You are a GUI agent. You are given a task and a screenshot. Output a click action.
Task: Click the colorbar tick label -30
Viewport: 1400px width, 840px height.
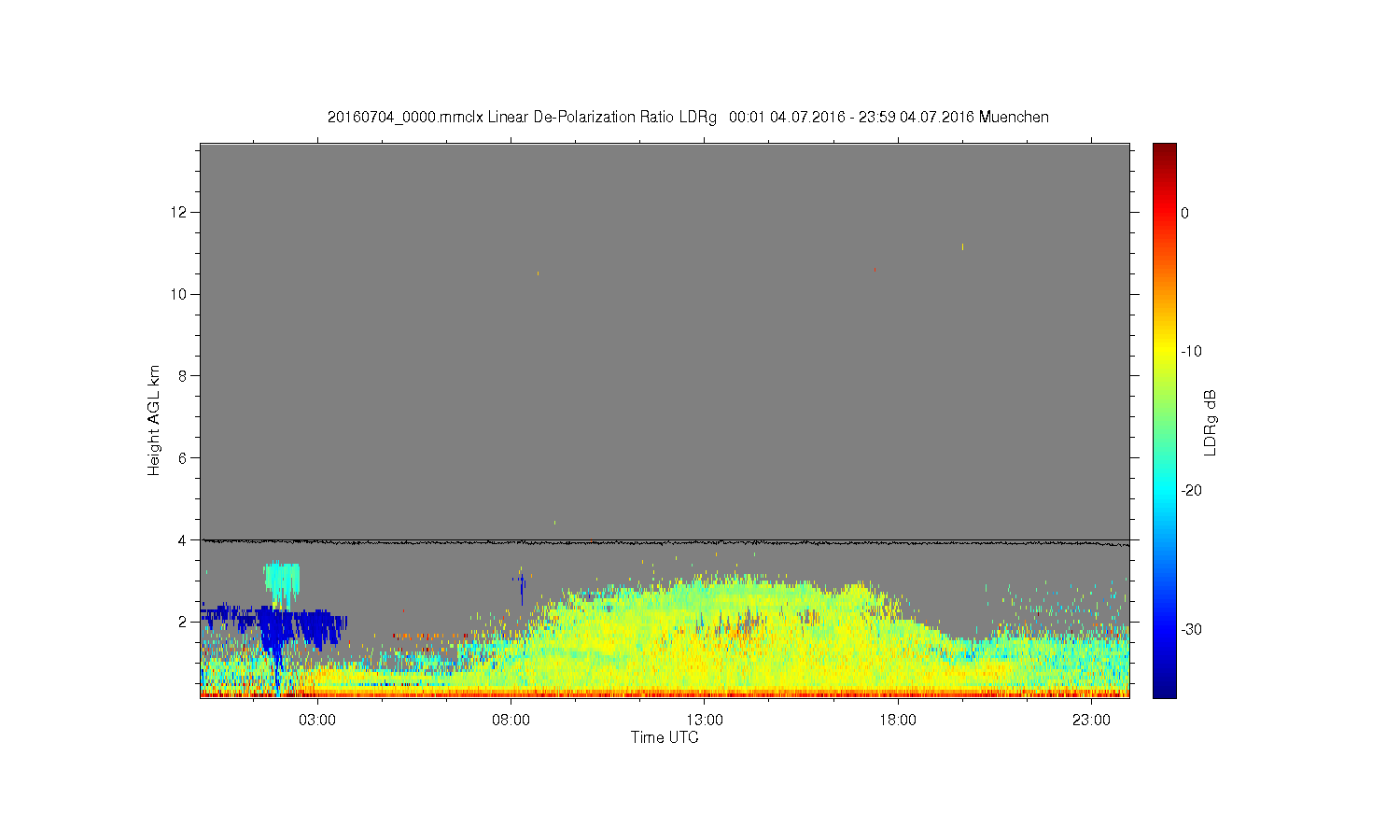point(1191,630)
